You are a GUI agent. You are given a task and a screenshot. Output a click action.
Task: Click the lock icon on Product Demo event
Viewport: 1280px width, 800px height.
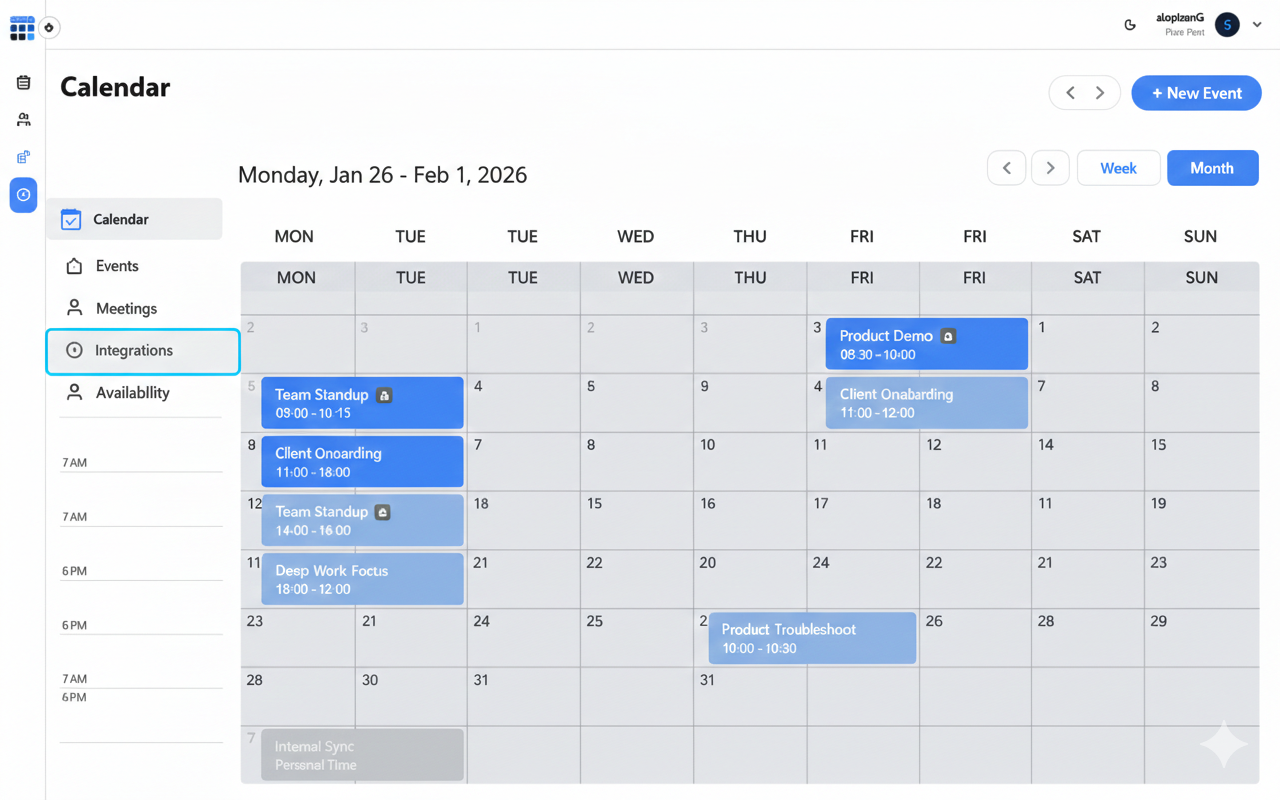click(948, 336)
